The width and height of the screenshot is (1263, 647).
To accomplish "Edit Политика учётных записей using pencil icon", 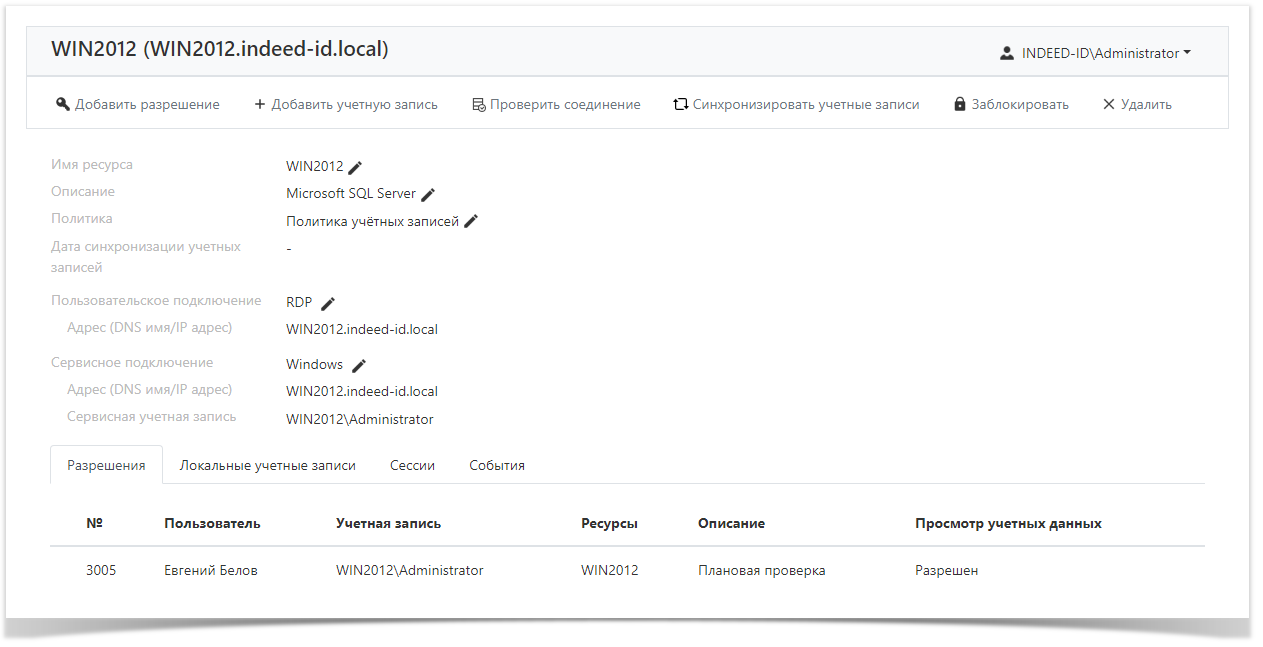I will tap(471, 220).
